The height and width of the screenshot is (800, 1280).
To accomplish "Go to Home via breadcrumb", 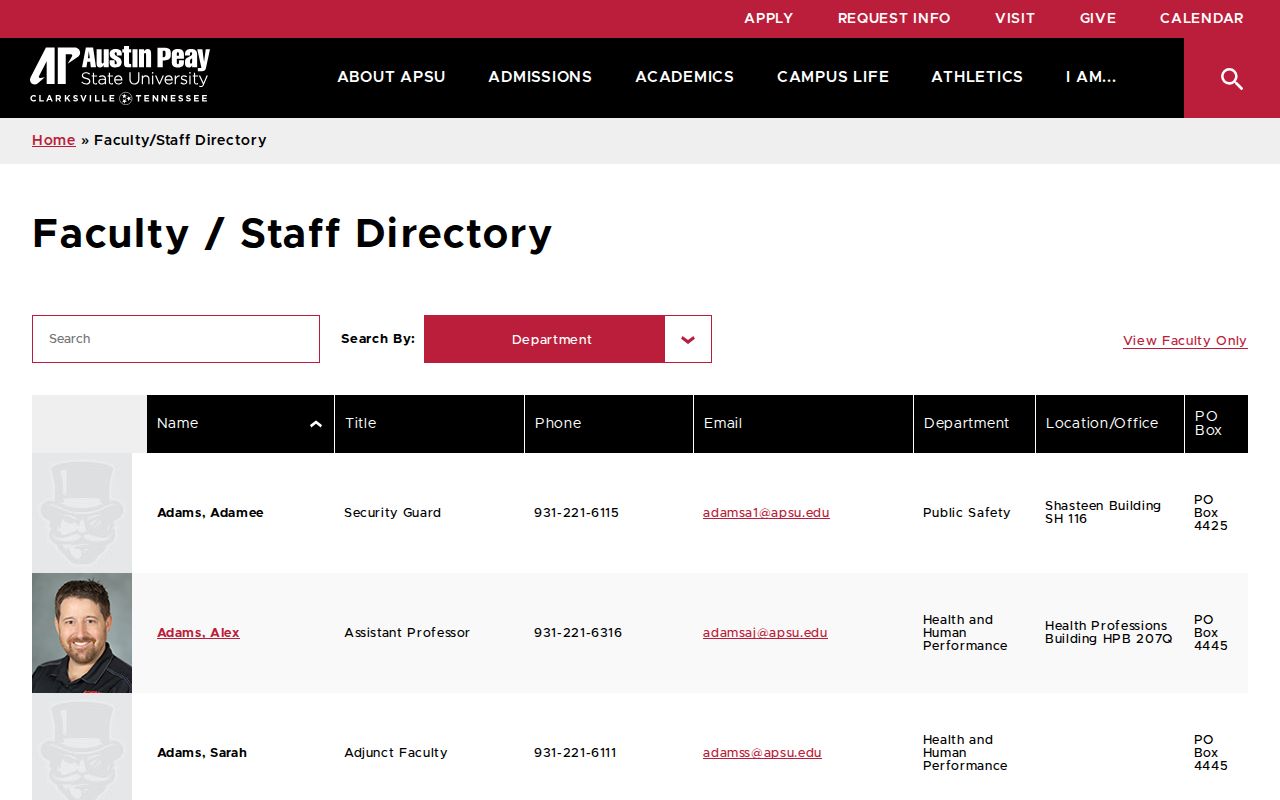I will tap(54, 140).
